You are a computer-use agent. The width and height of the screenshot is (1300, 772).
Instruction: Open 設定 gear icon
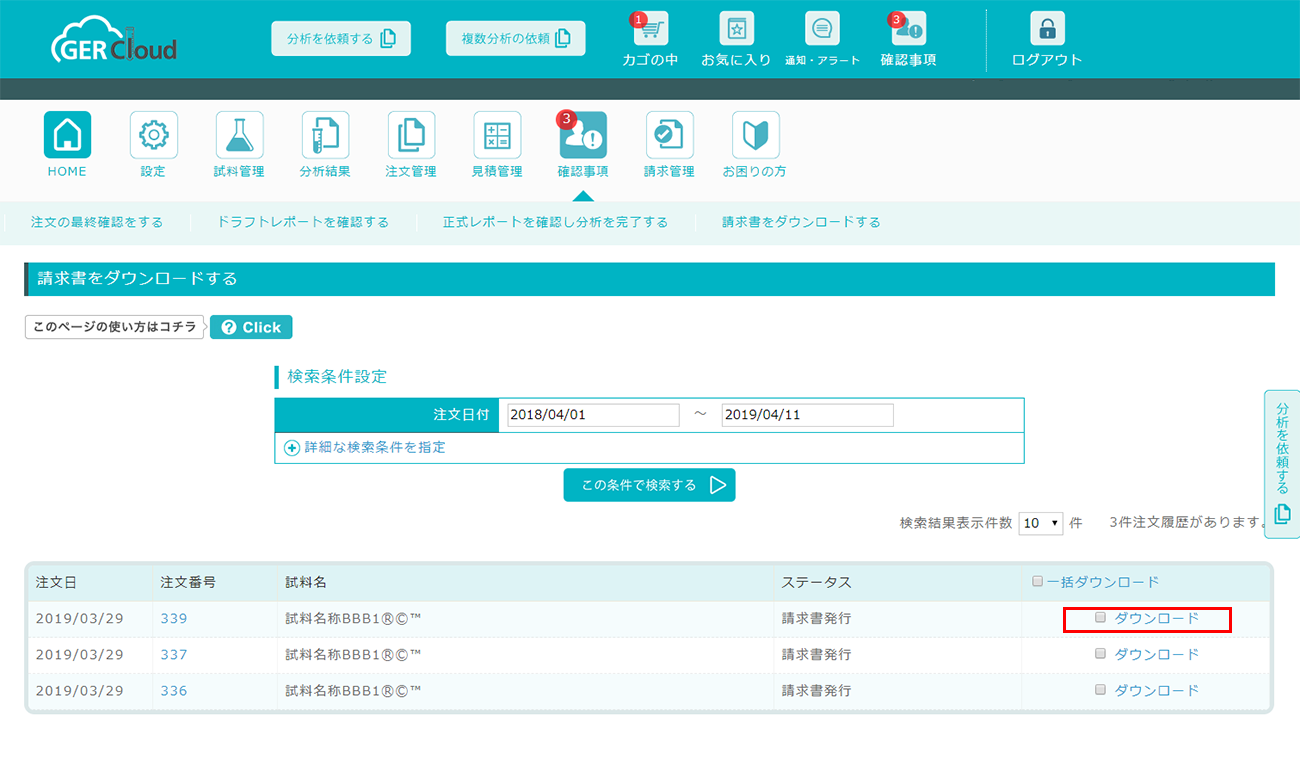pyautogui.click(x=153, y=135)
